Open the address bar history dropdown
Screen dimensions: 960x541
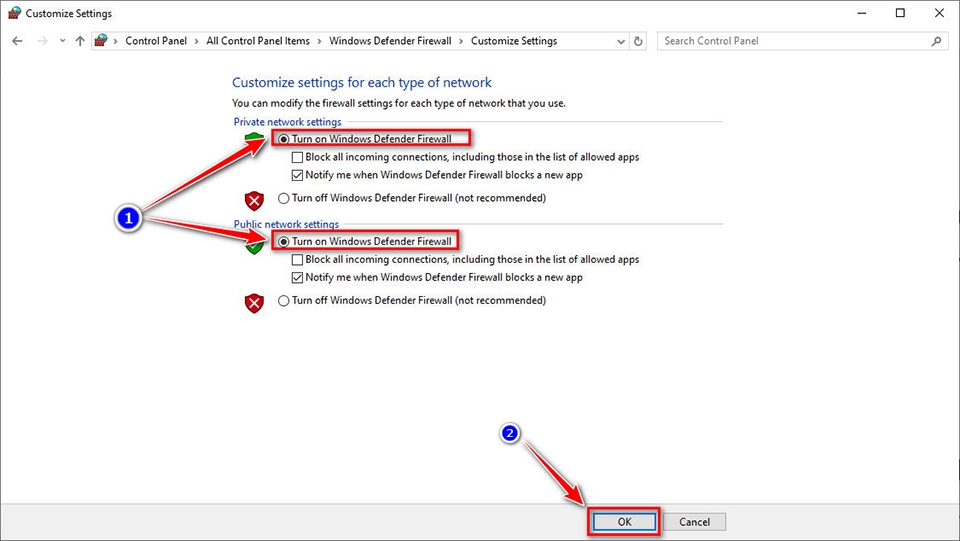[621, 42]
